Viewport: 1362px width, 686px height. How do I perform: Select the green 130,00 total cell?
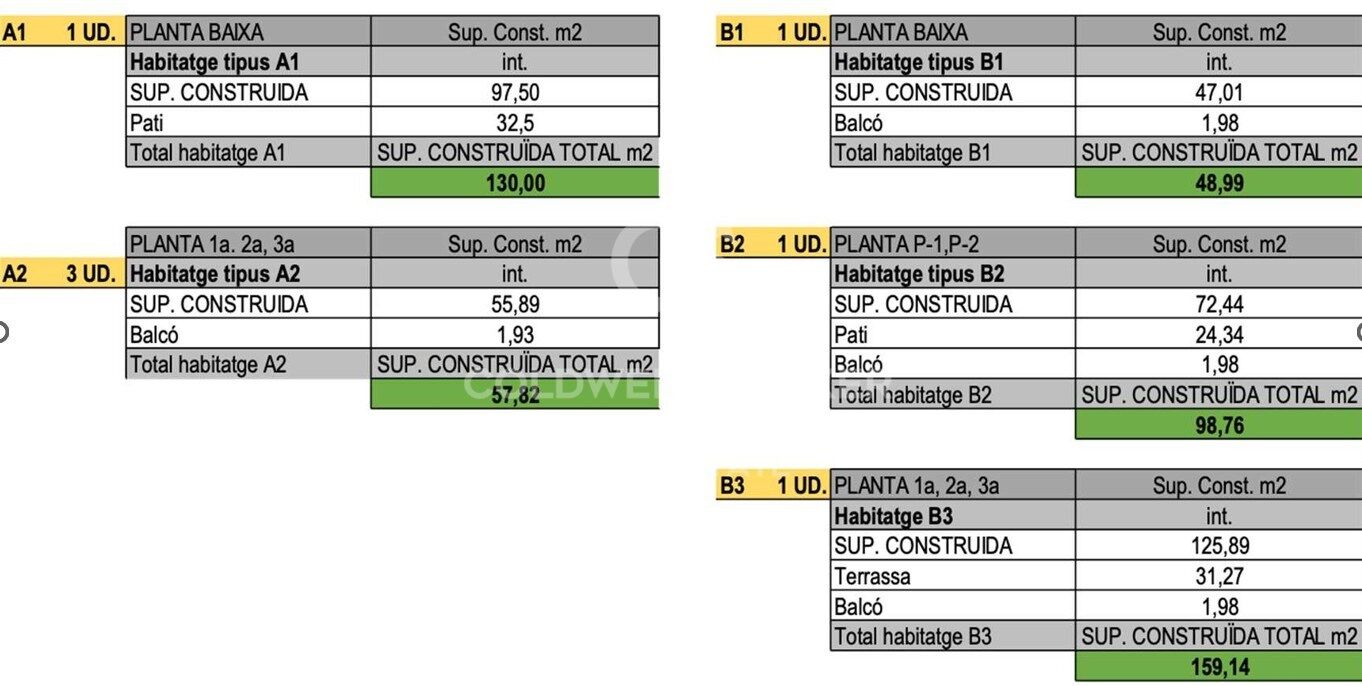pos(515,183)
